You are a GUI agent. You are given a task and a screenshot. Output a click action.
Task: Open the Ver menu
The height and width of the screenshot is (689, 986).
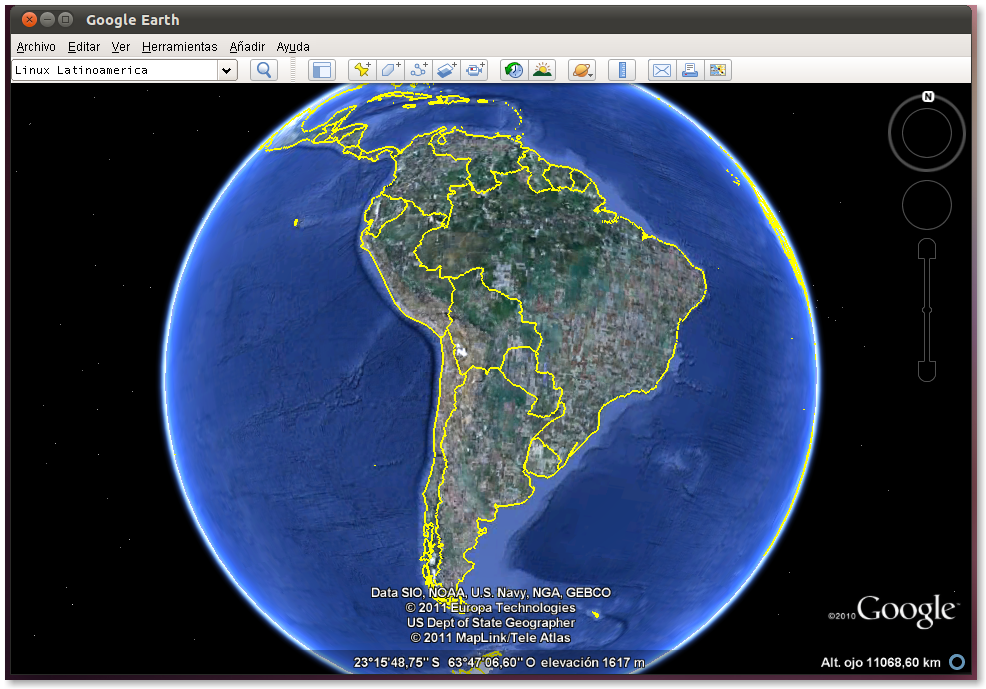click(x=120, y=46)
